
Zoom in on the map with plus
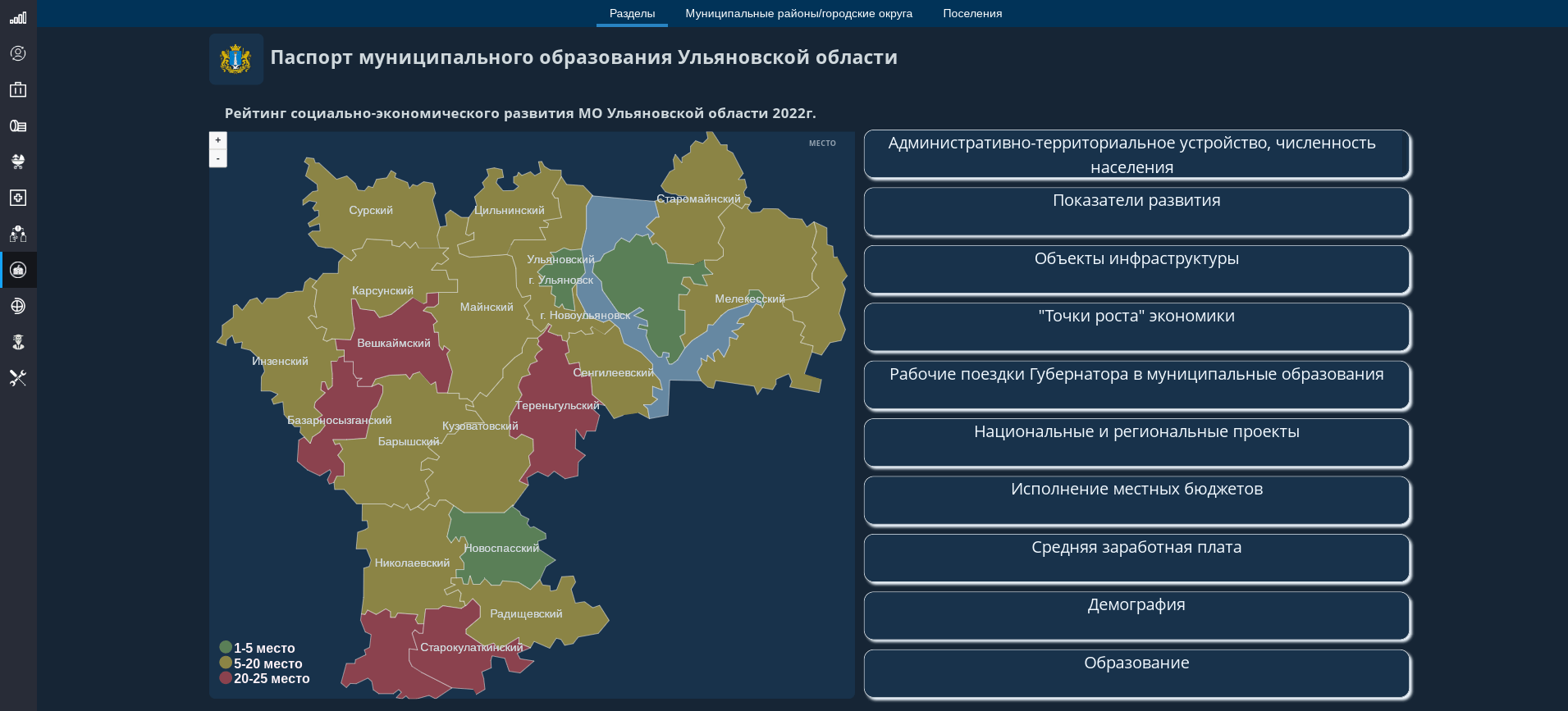[218, 140]
